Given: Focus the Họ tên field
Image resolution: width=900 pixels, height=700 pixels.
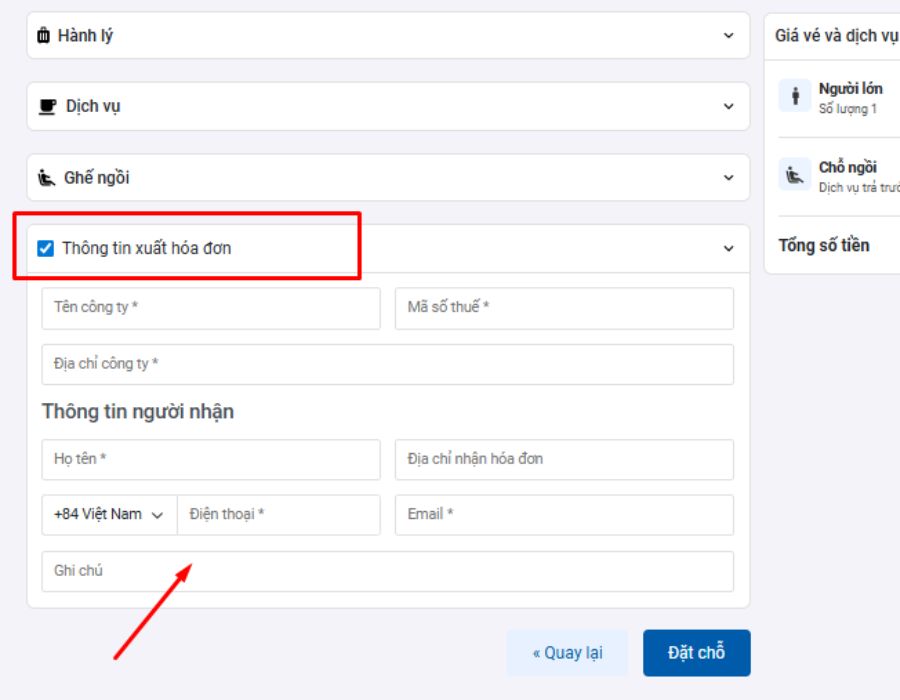Looking at the screenshot, I should point(211,460).
